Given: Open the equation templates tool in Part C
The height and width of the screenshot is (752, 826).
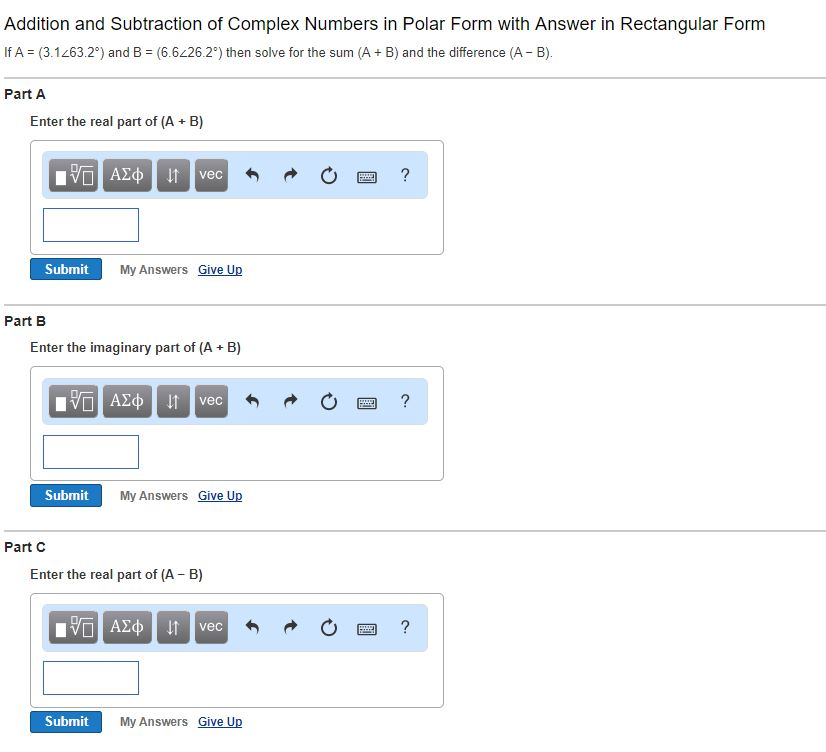Looking at the screenshot, I should point(72,627).
